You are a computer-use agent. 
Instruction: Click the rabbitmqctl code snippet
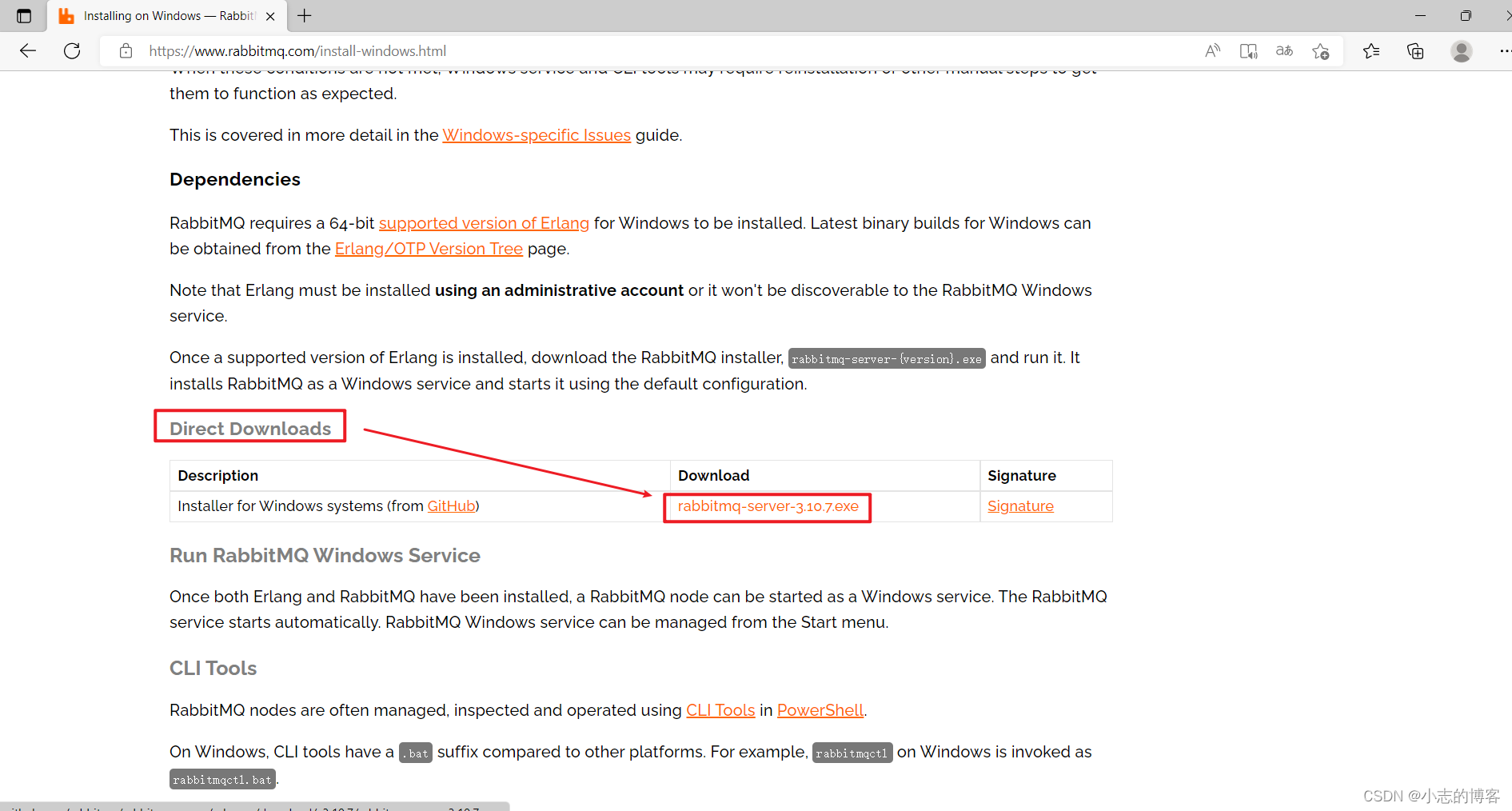(x=852, y=753)
